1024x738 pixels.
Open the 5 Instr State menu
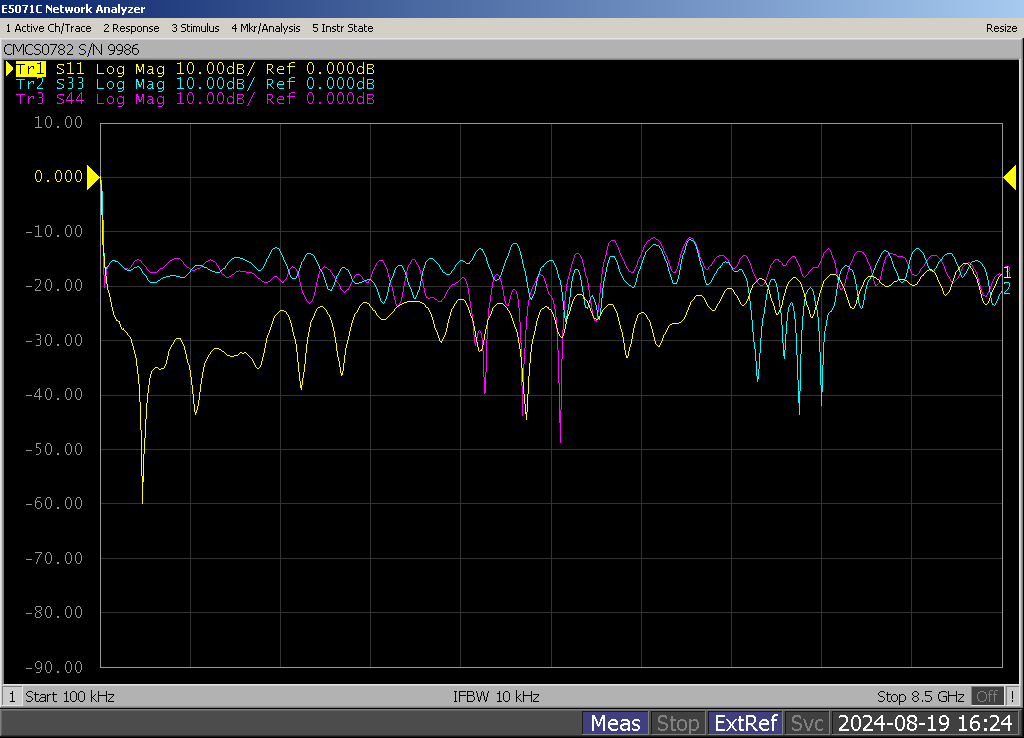342,28
